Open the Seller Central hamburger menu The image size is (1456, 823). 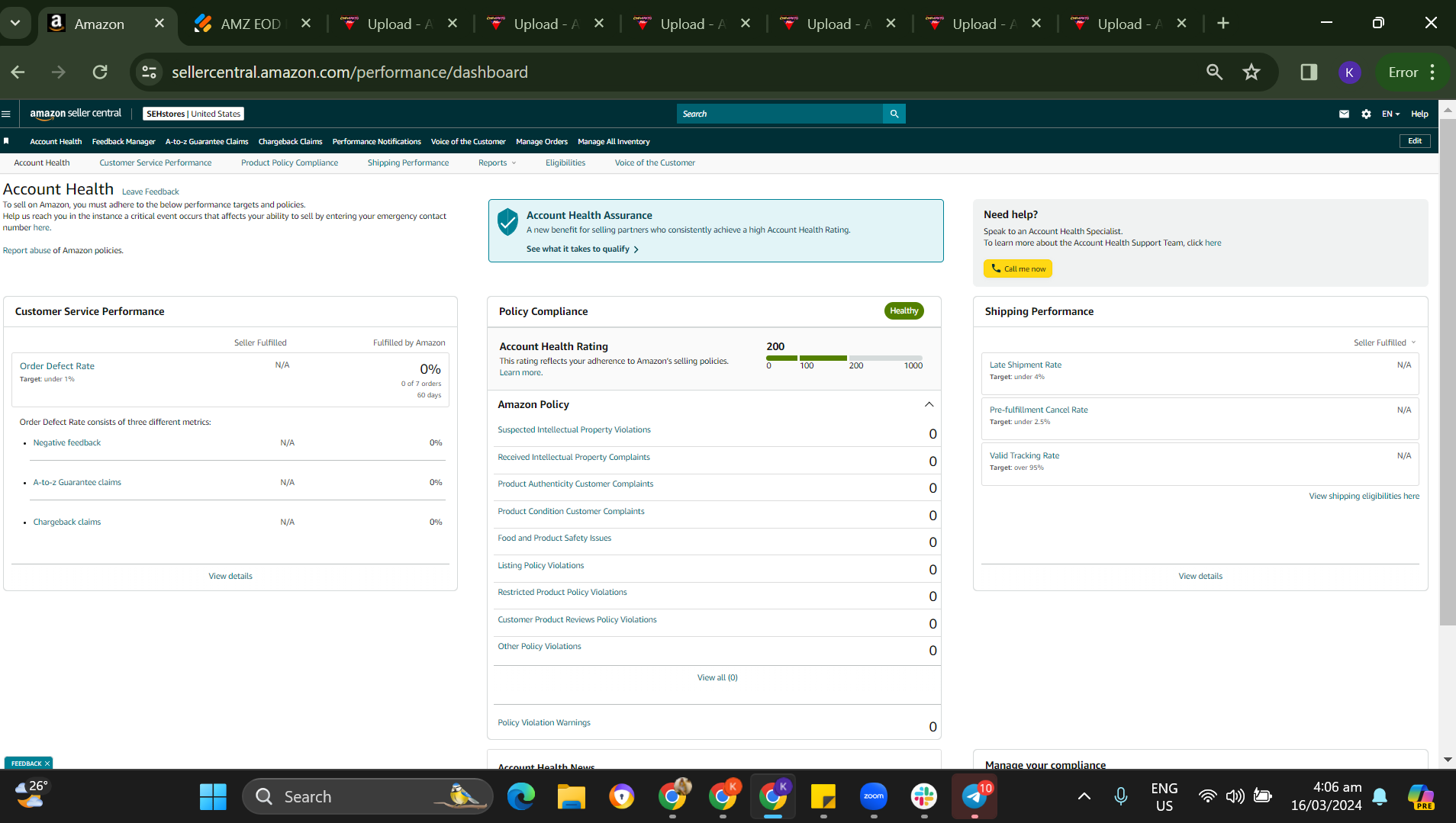(x=6, y=114)
